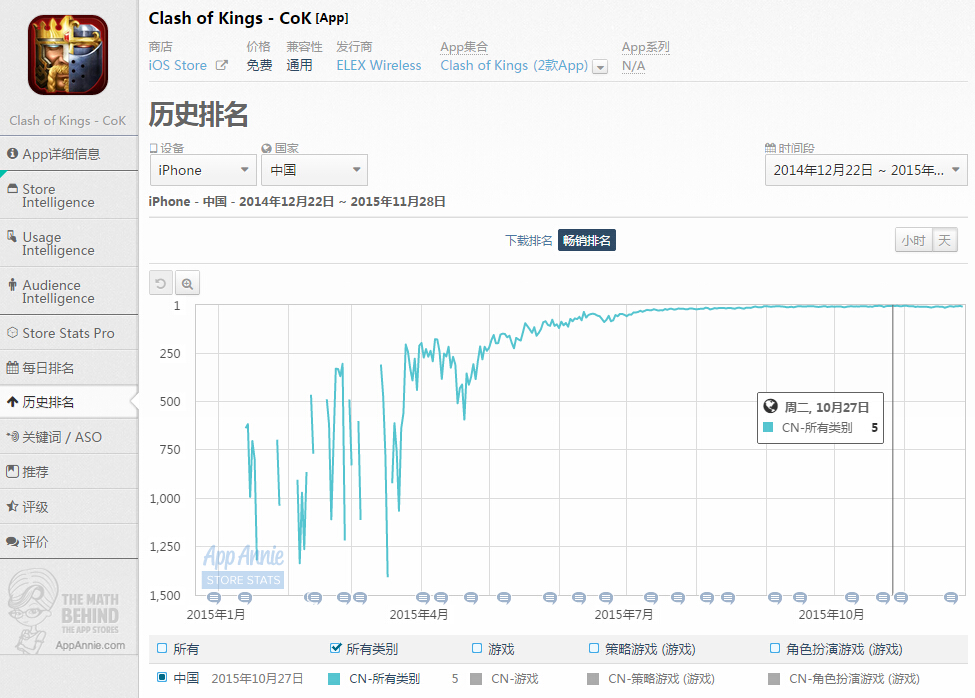The image size is (975, 698).
Task: Click the Store Intelligence sidebar icon
Action: [x=12, y=188]
